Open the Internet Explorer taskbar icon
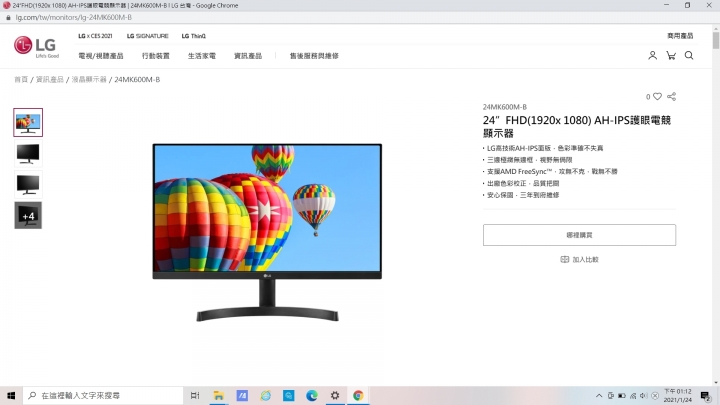Image resolution: width=720 pixels, height=405 pixels. point(265,395)
